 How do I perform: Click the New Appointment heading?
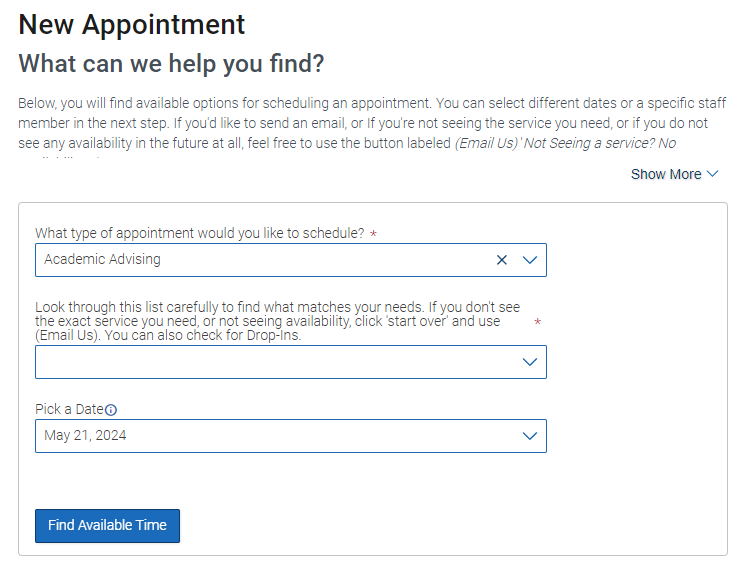pyautogui.click(x=131, y=25)
